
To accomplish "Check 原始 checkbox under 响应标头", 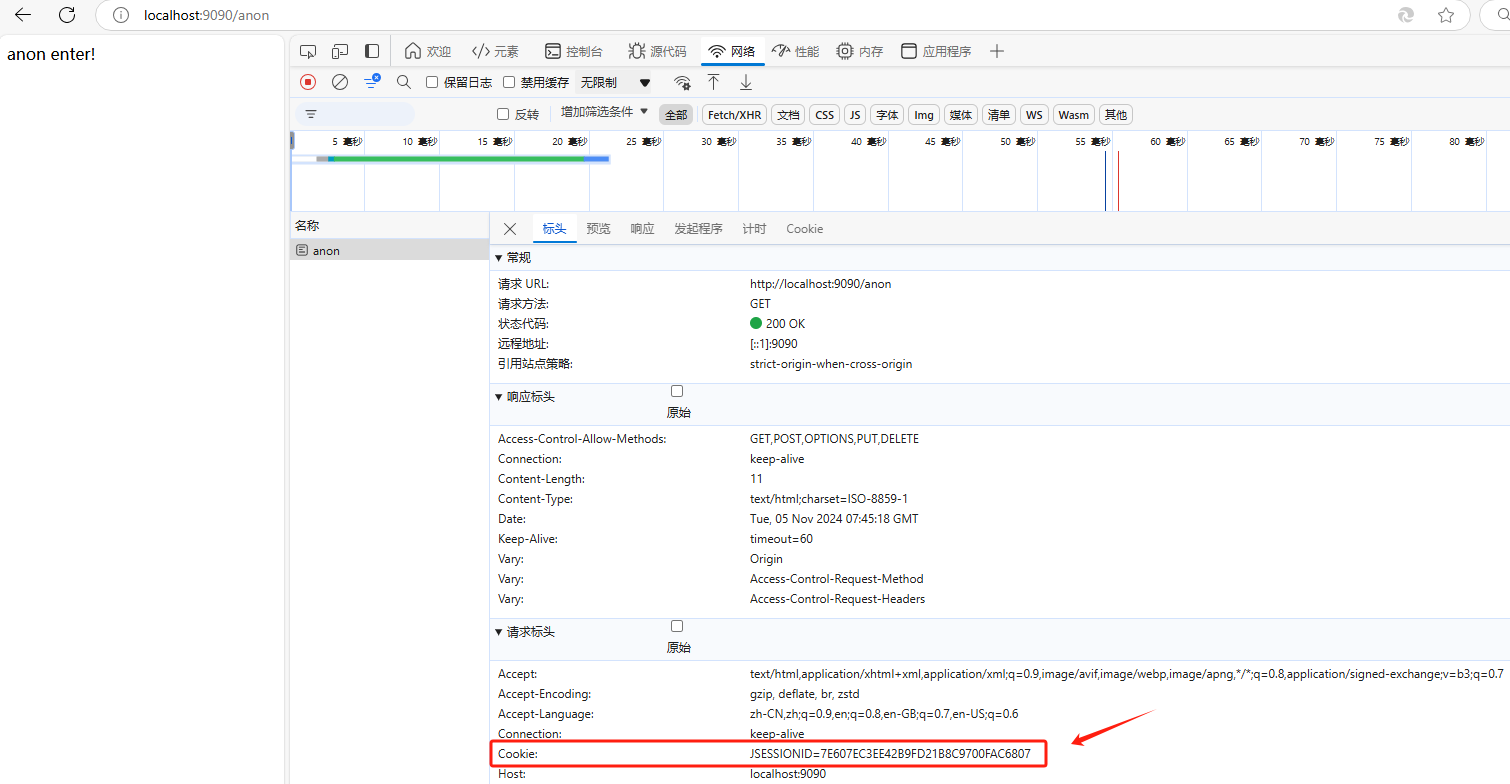I will tap(677, 391).
